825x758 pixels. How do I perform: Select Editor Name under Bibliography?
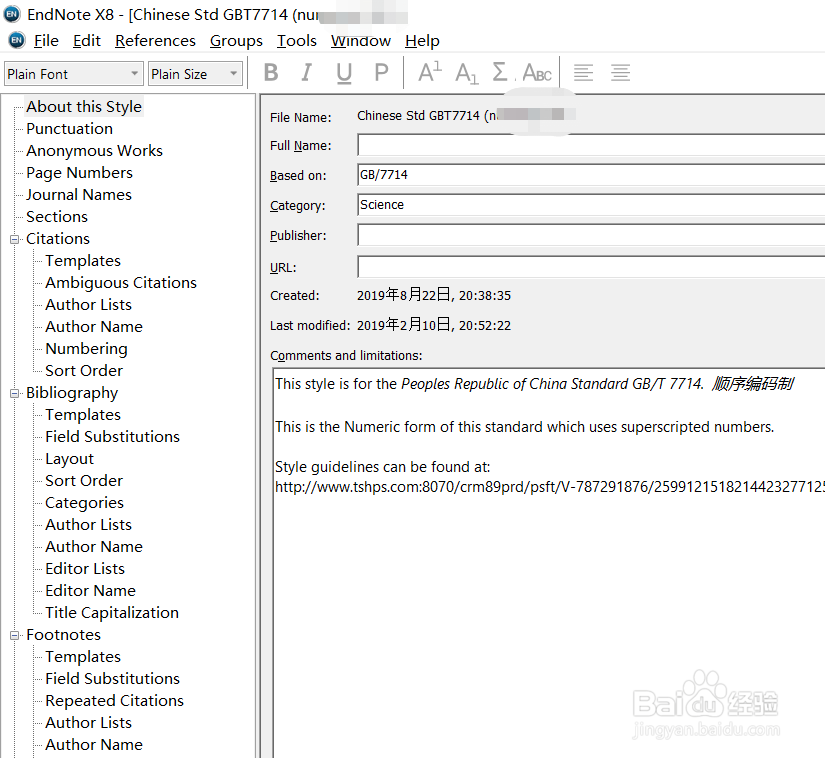pyautogui.click(x=90, y=591)
